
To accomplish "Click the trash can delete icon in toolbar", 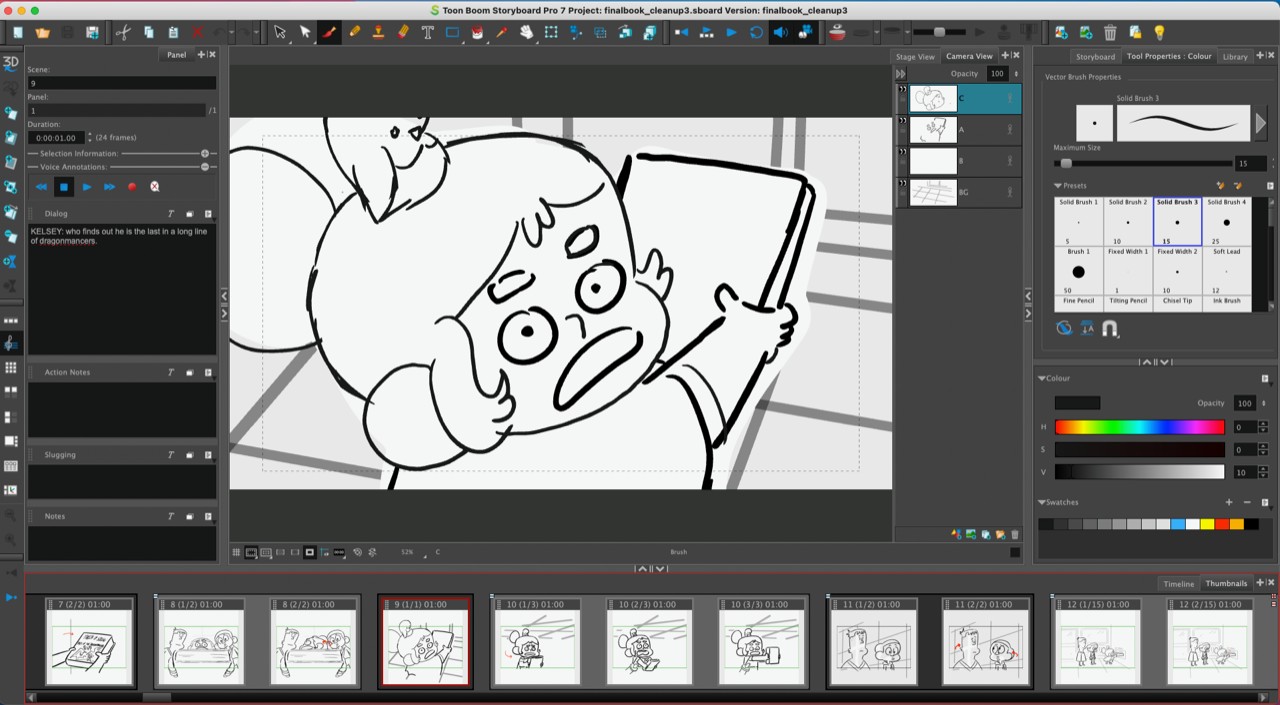I will pyautogui.click(x=1110, y=32).
